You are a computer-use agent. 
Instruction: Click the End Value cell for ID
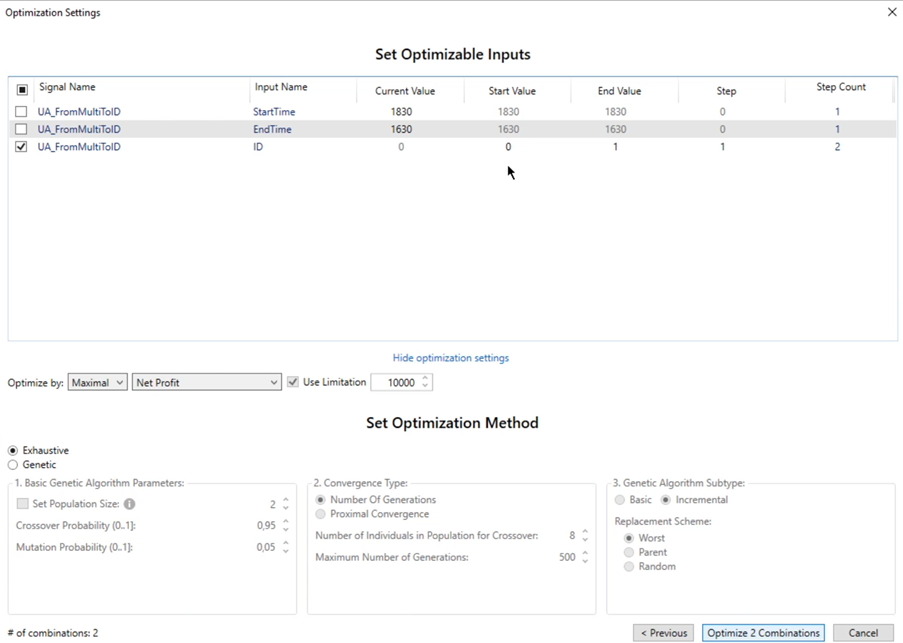615,147
